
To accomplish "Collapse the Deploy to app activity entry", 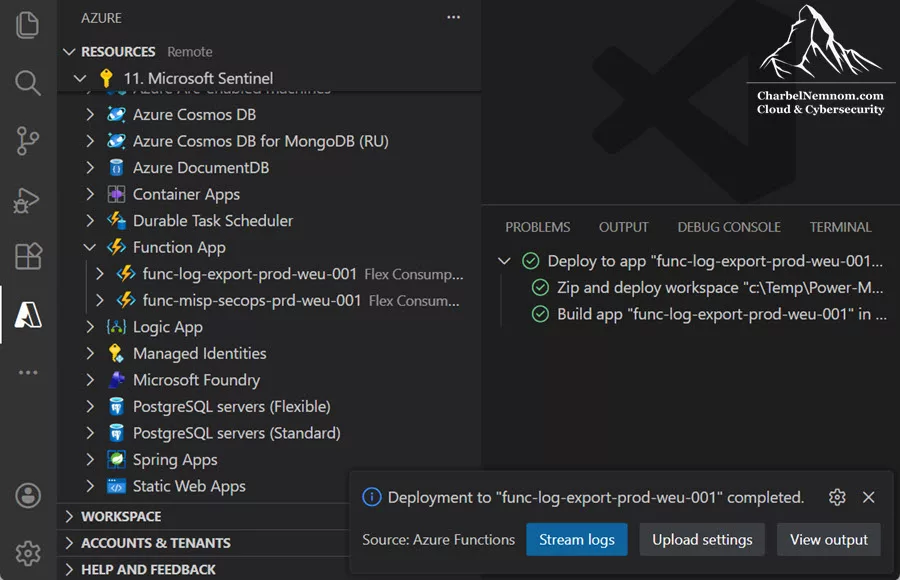I will [504, 261].
